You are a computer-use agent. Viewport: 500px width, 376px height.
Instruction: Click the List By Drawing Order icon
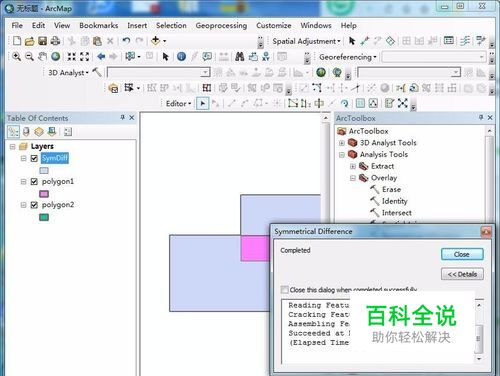click(13, 132)
